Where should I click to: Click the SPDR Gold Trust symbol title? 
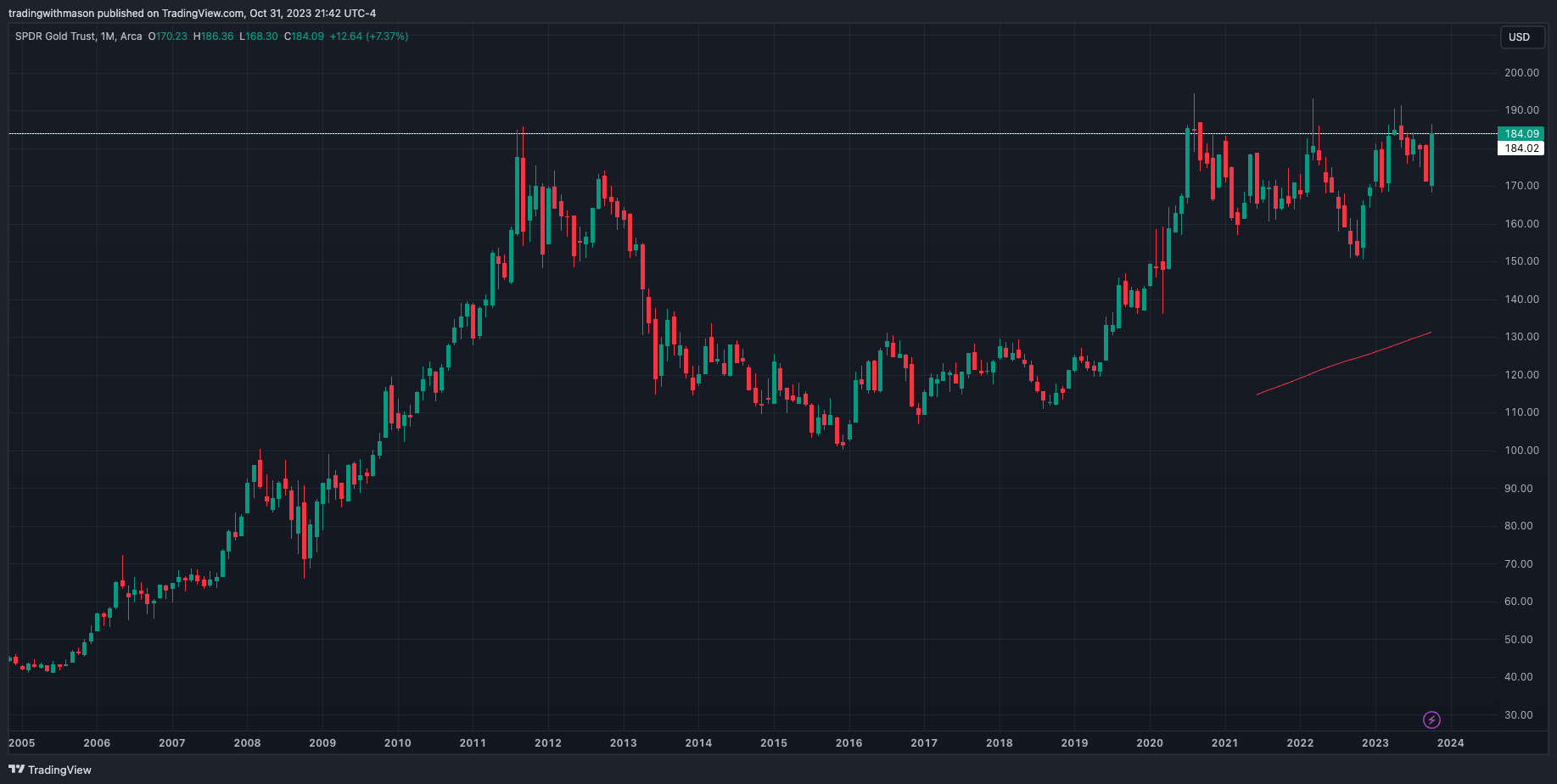(79, 36)
